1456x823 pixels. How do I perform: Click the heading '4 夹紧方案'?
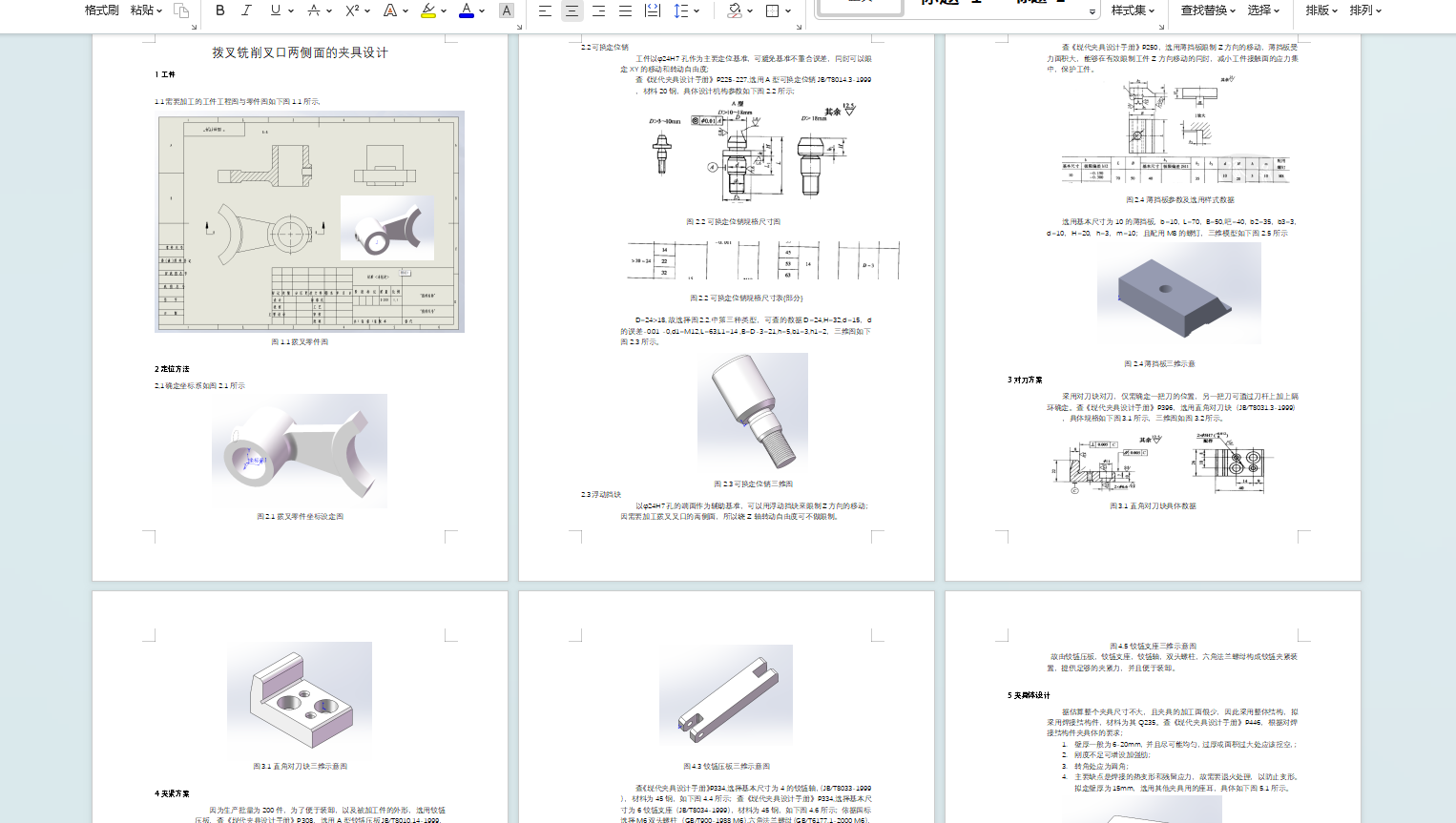coord(172,793)
